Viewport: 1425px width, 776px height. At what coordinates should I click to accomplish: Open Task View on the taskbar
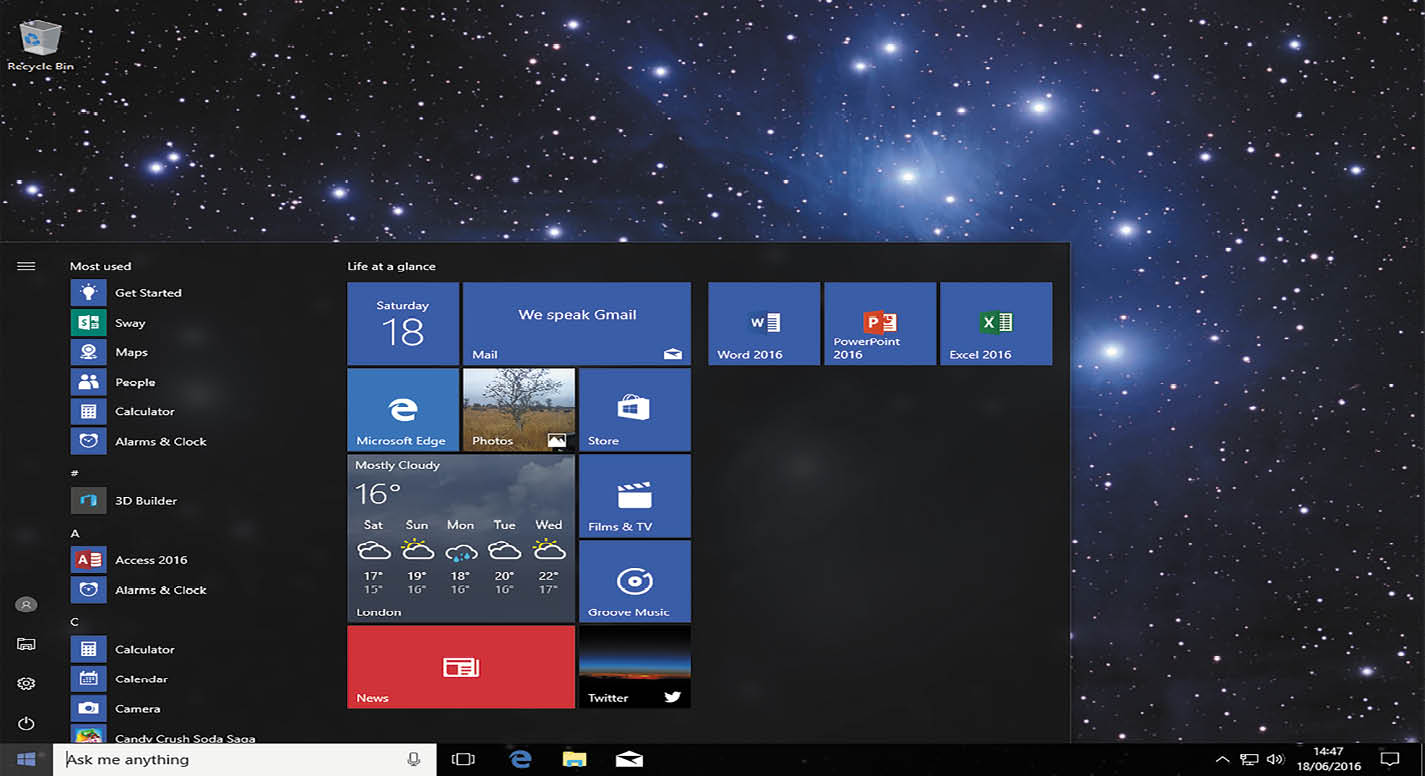(x=462, y=759)
